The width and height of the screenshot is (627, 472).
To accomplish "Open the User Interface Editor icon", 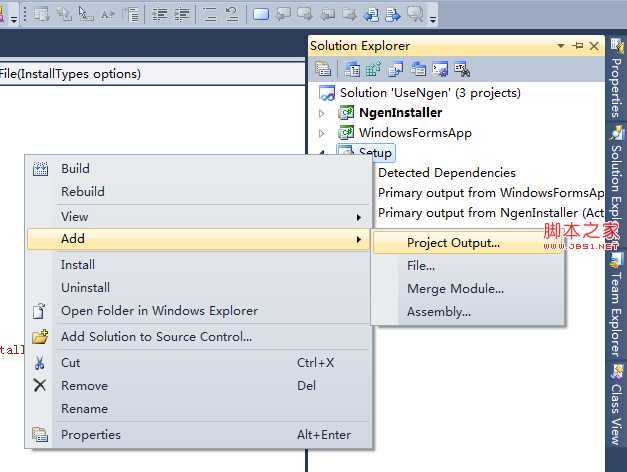I will (416, 69).
